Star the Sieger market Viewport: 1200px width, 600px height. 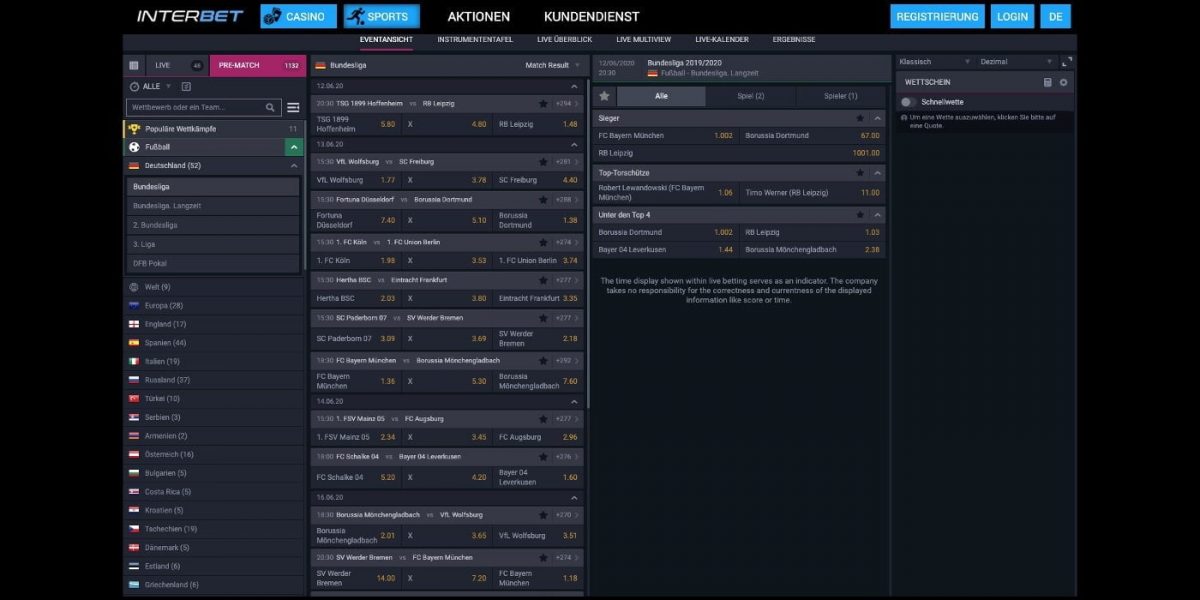pos(860,118)
